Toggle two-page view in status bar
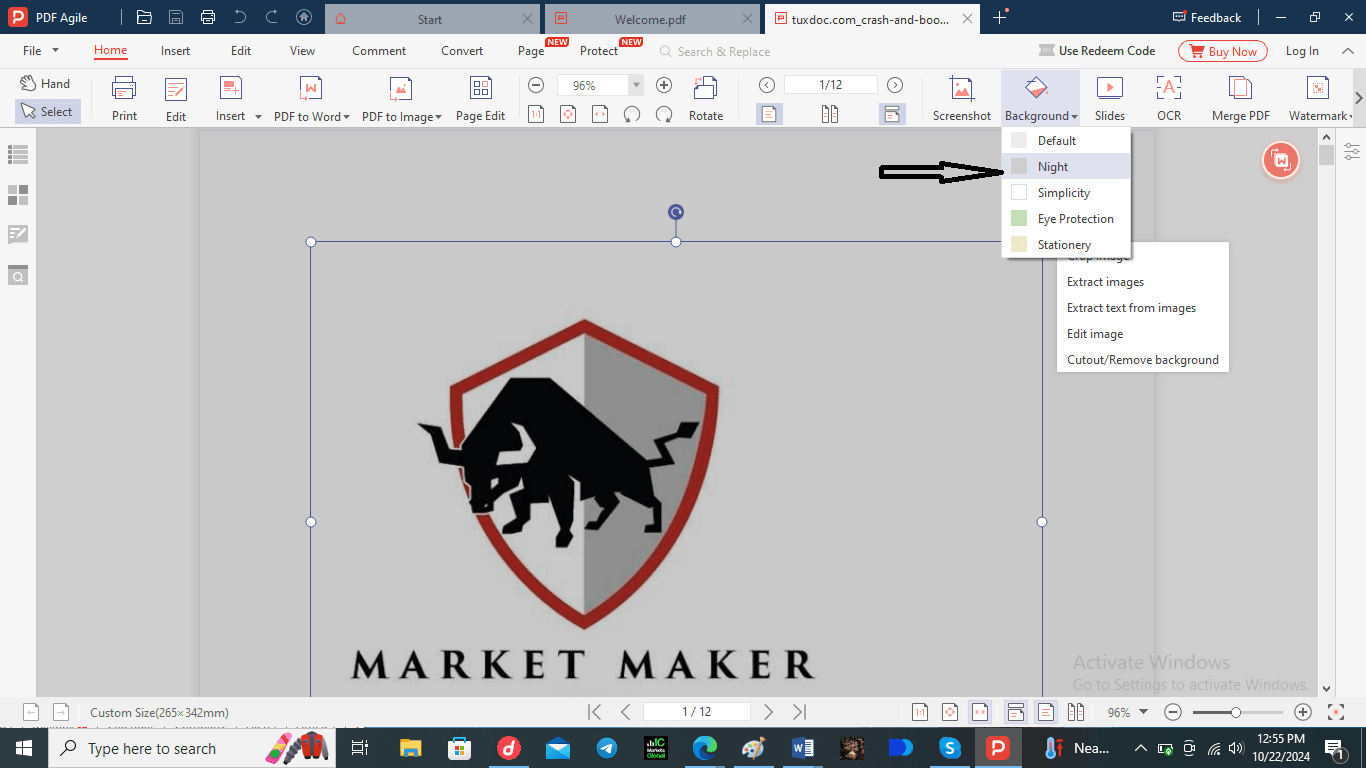The image size is (1366, 768). 1076,712
